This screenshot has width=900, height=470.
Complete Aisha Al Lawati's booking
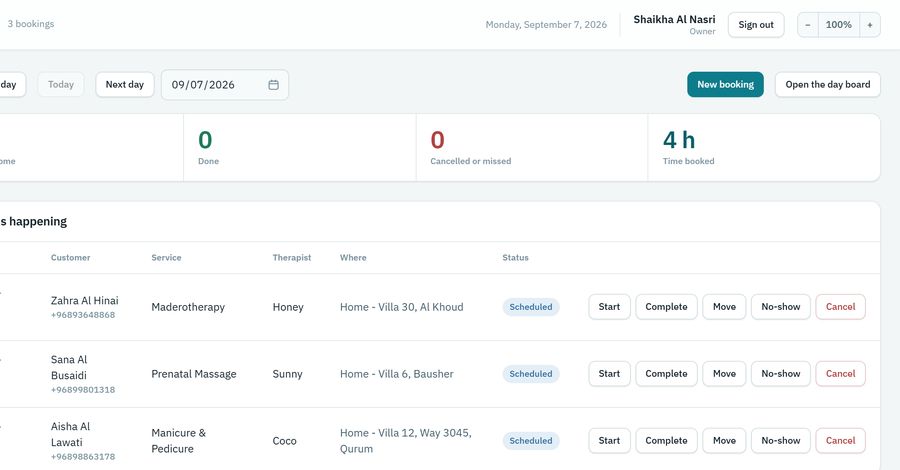click(666, 441)
